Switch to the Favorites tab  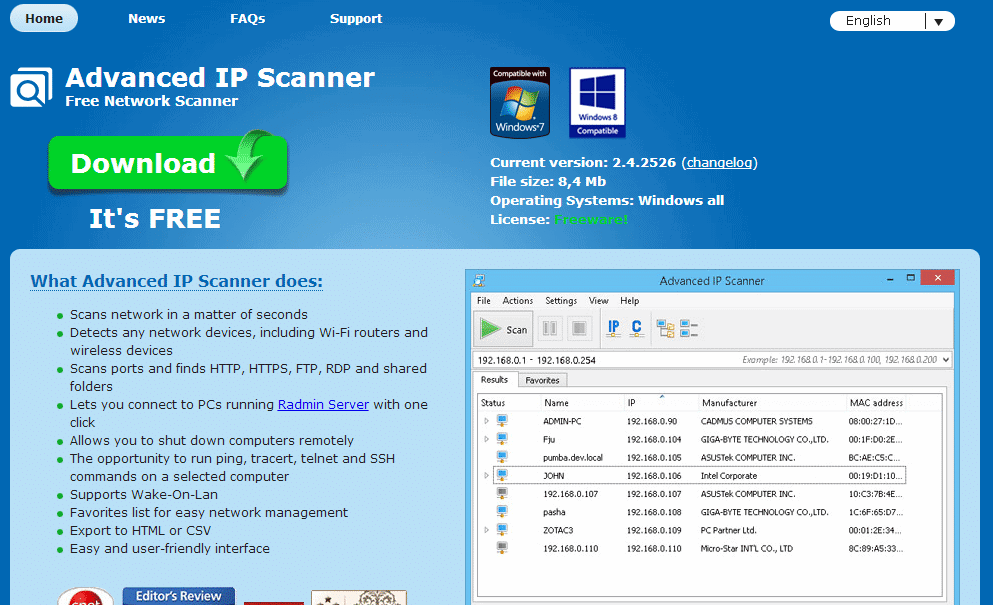(542, 380)
